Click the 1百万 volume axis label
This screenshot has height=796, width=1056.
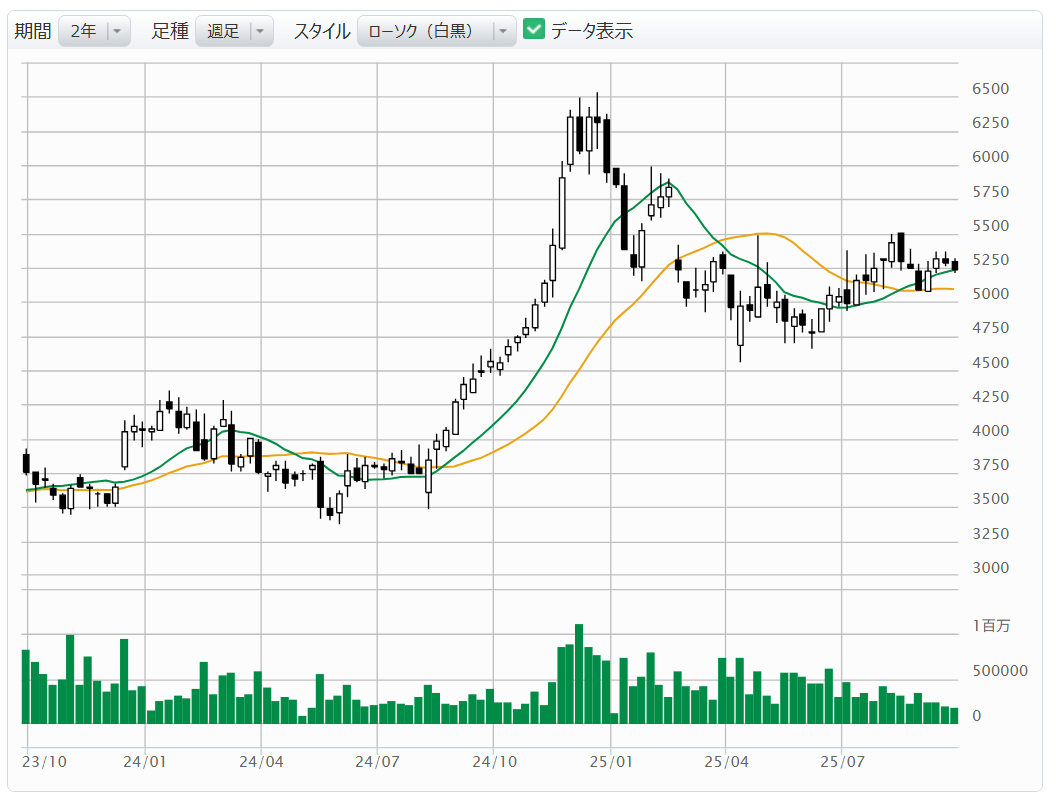[x=990, y=626]
